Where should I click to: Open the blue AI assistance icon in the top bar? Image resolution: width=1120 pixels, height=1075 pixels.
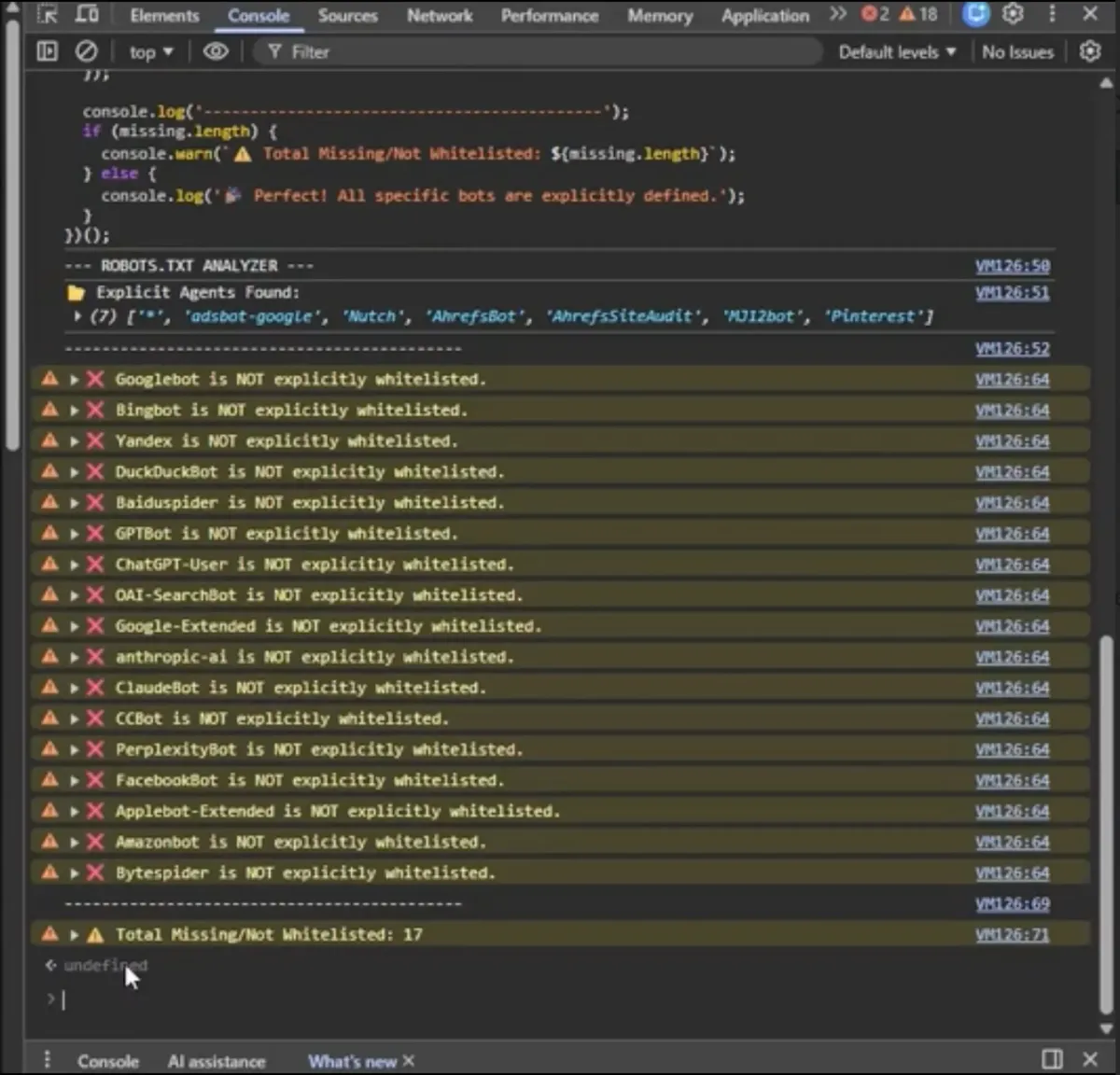coord(976,14)
